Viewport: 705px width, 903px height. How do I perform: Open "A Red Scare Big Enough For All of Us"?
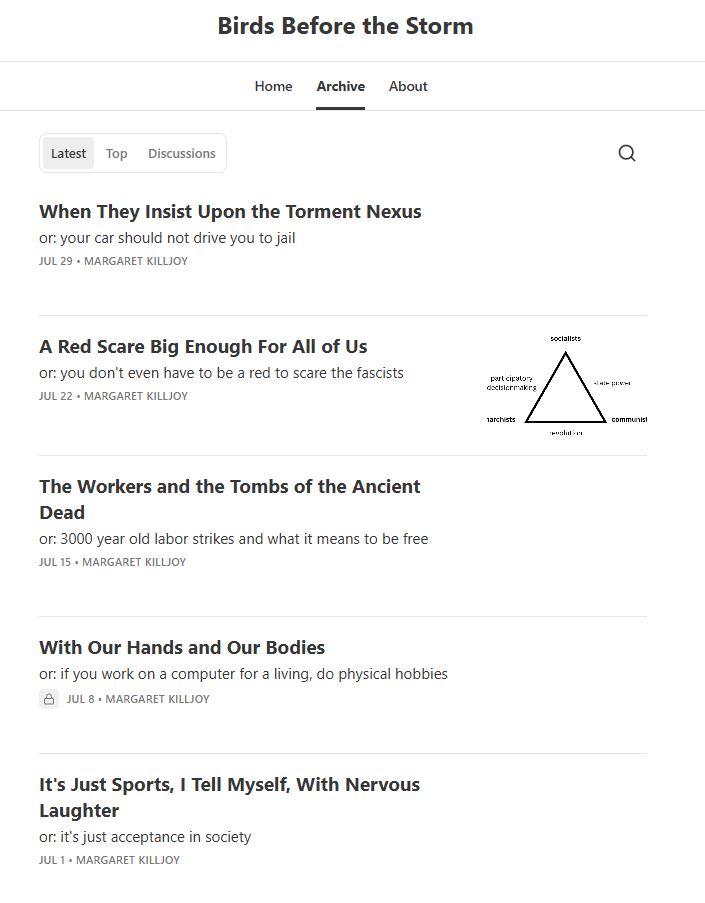coord(203,347)
